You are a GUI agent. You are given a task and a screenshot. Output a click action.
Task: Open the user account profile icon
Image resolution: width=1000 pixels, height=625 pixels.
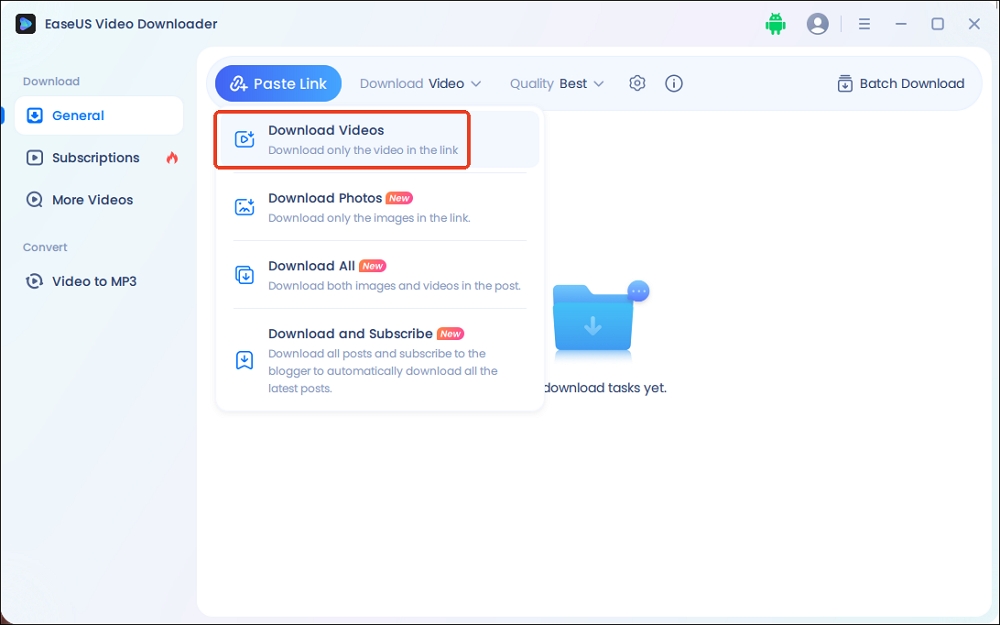pos(818,24)
